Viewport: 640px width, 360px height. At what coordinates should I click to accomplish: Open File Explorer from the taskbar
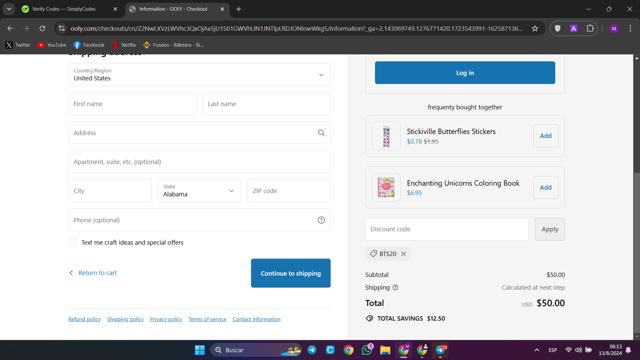(x=385, y=350)
